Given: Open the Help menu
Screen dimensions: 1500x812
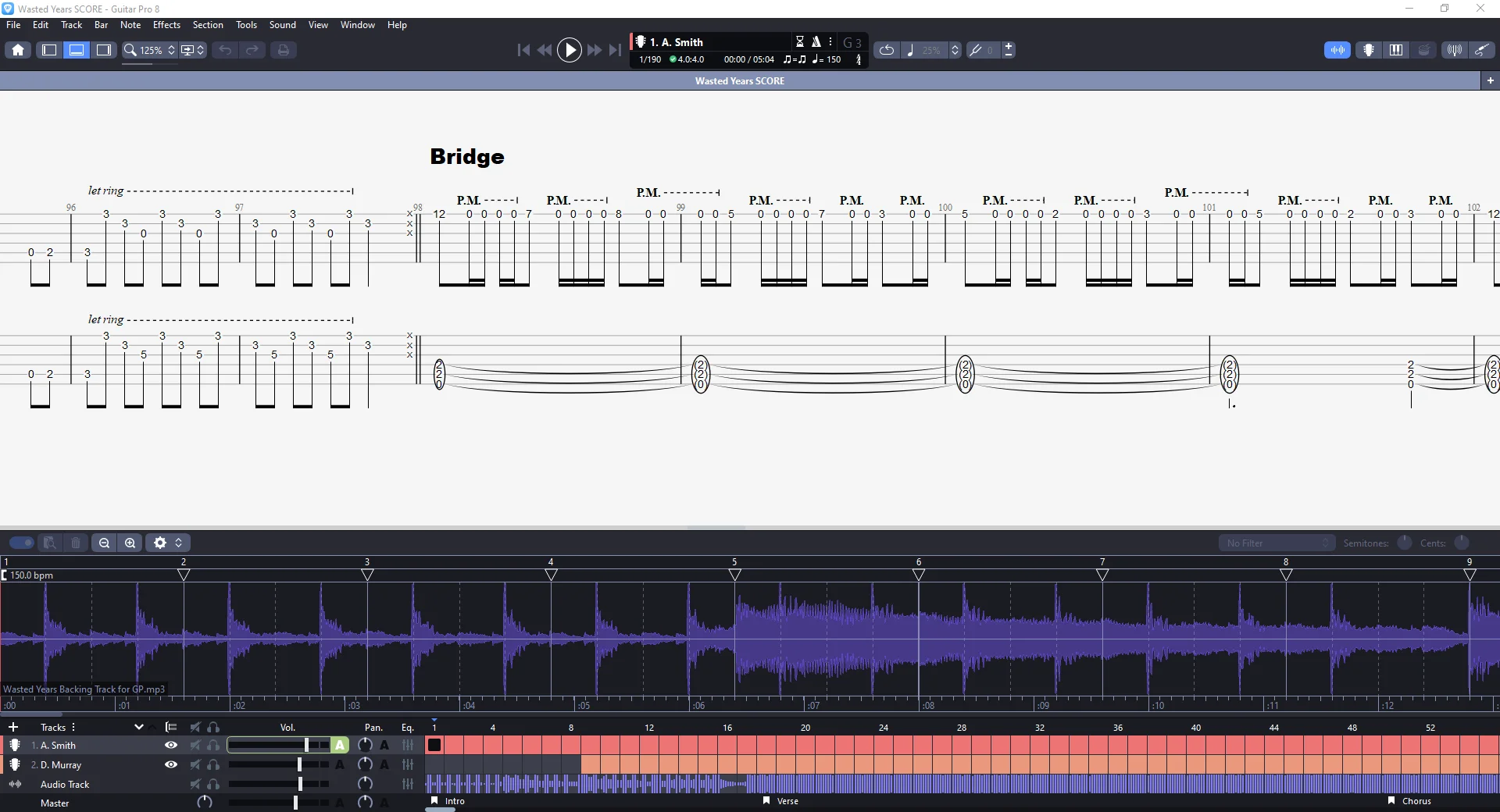Looking at the screenshot, I should [x=397, y=25].
